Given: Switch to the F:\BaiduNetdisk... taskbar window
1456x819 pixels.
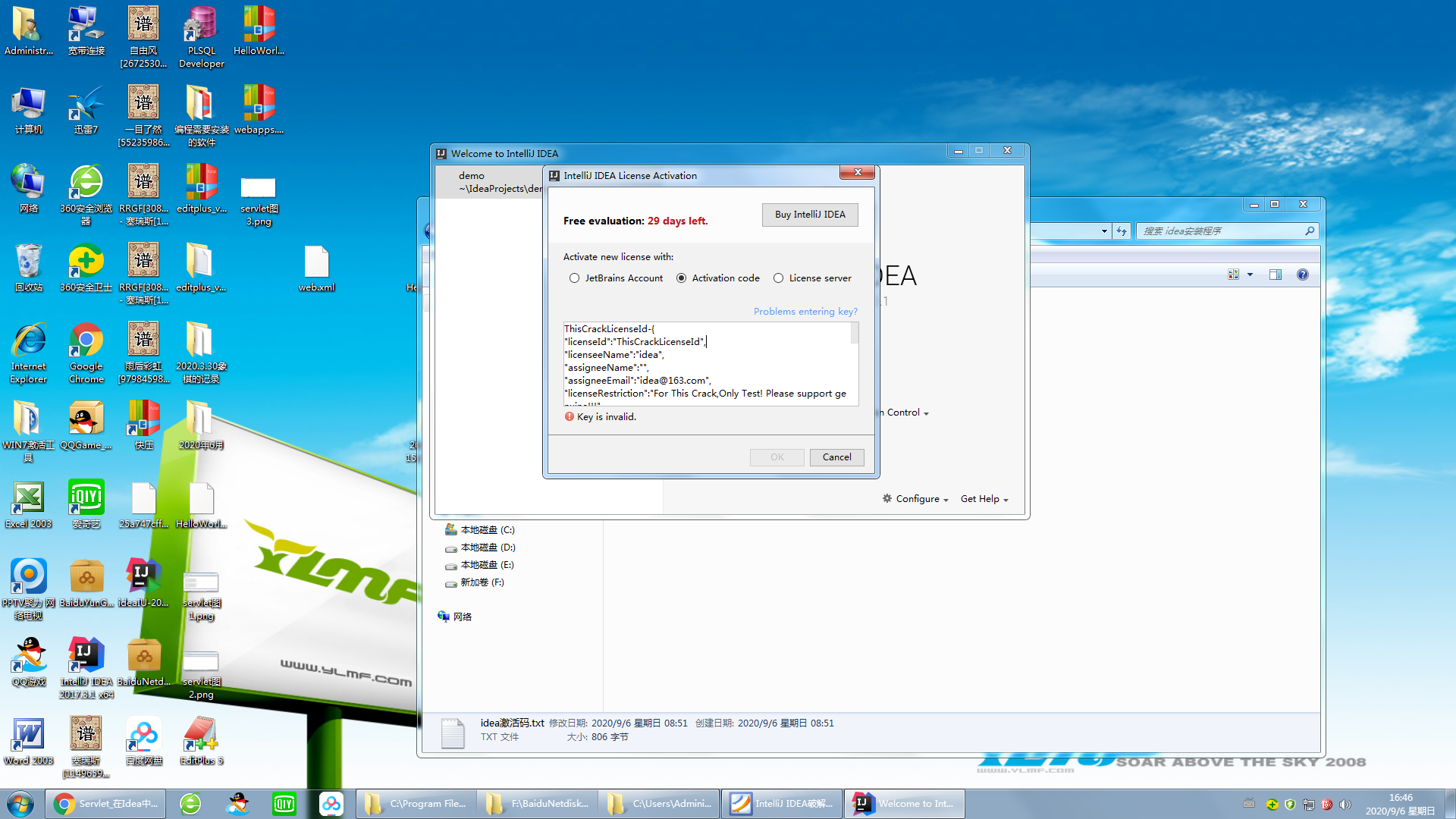Looking at the screenshot, I should [538, 804].
